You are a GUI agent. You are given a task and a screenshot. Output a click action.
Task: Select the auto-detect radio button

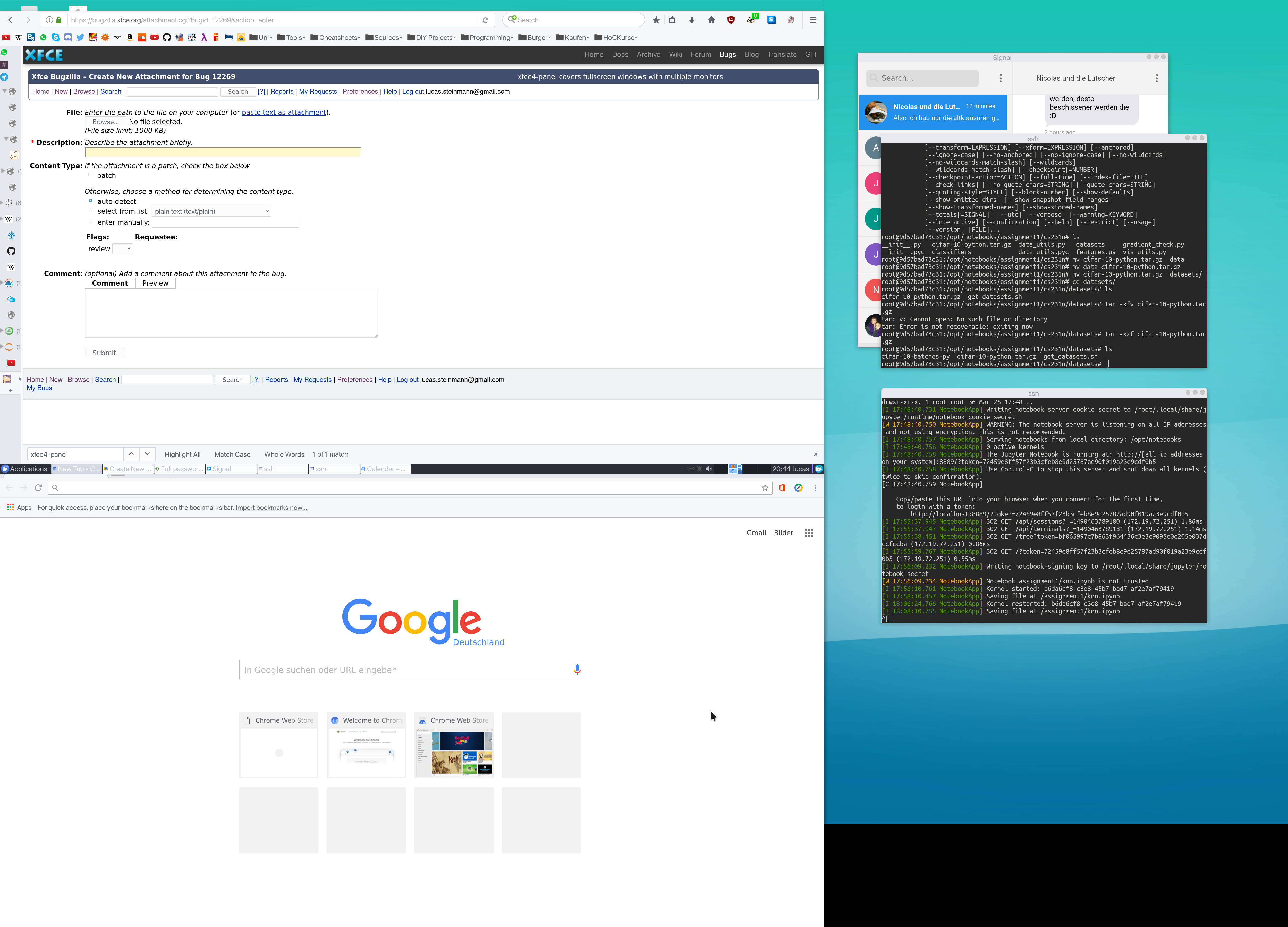(x=90, y=201)
